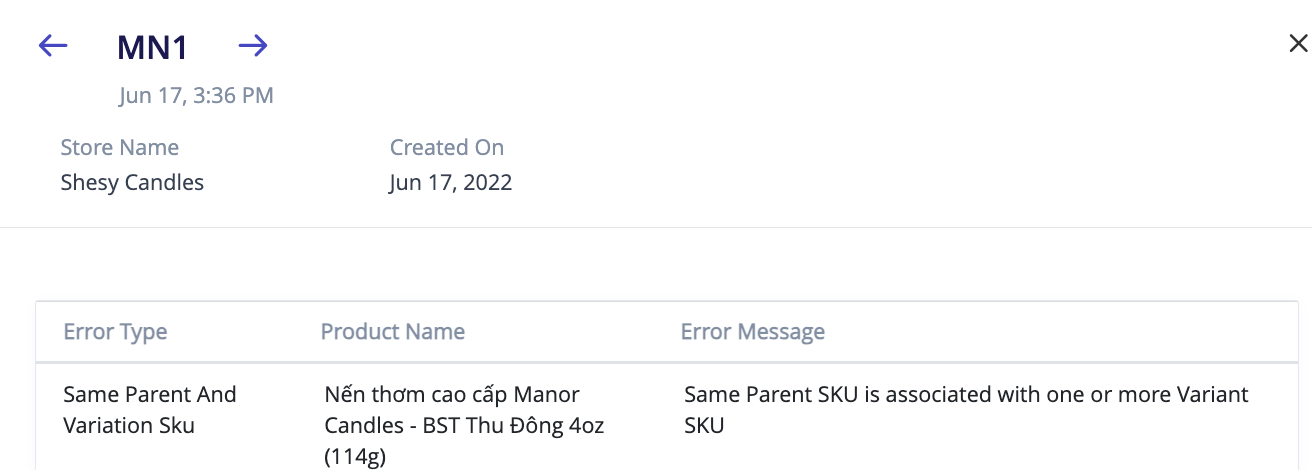Image resolution: width=1312 pixels, height=470 pixels.
Task: Click 'Candles - BST Thu Đông 4oz' text line
Action: point(464,425)
